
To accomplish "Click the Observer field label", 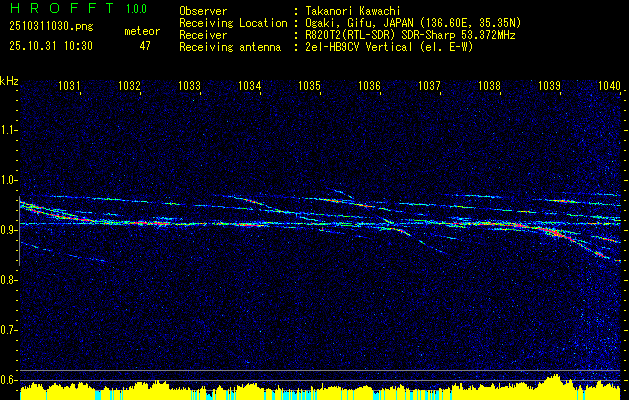I will click(x=203, y=11).
